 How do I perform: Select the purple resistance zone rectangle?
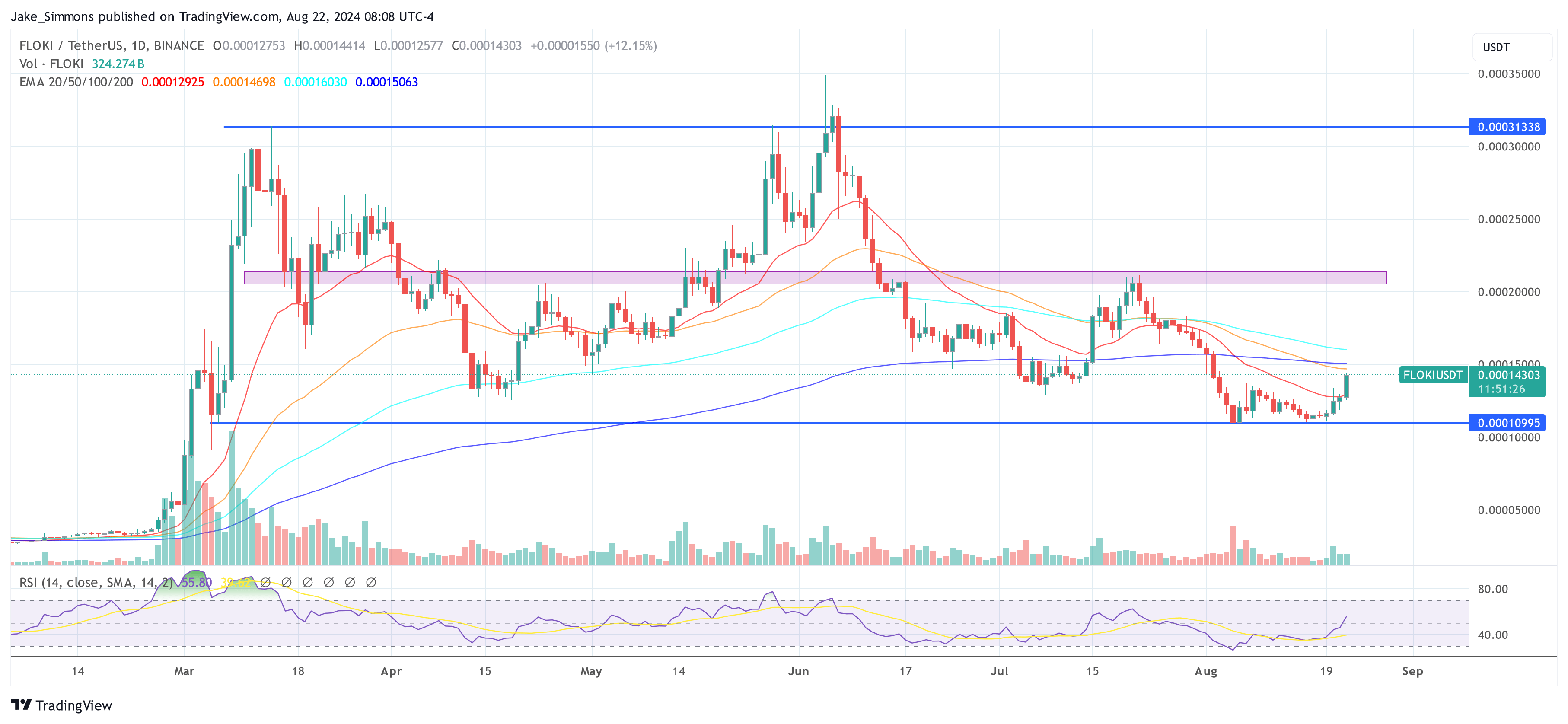point(815,277)
